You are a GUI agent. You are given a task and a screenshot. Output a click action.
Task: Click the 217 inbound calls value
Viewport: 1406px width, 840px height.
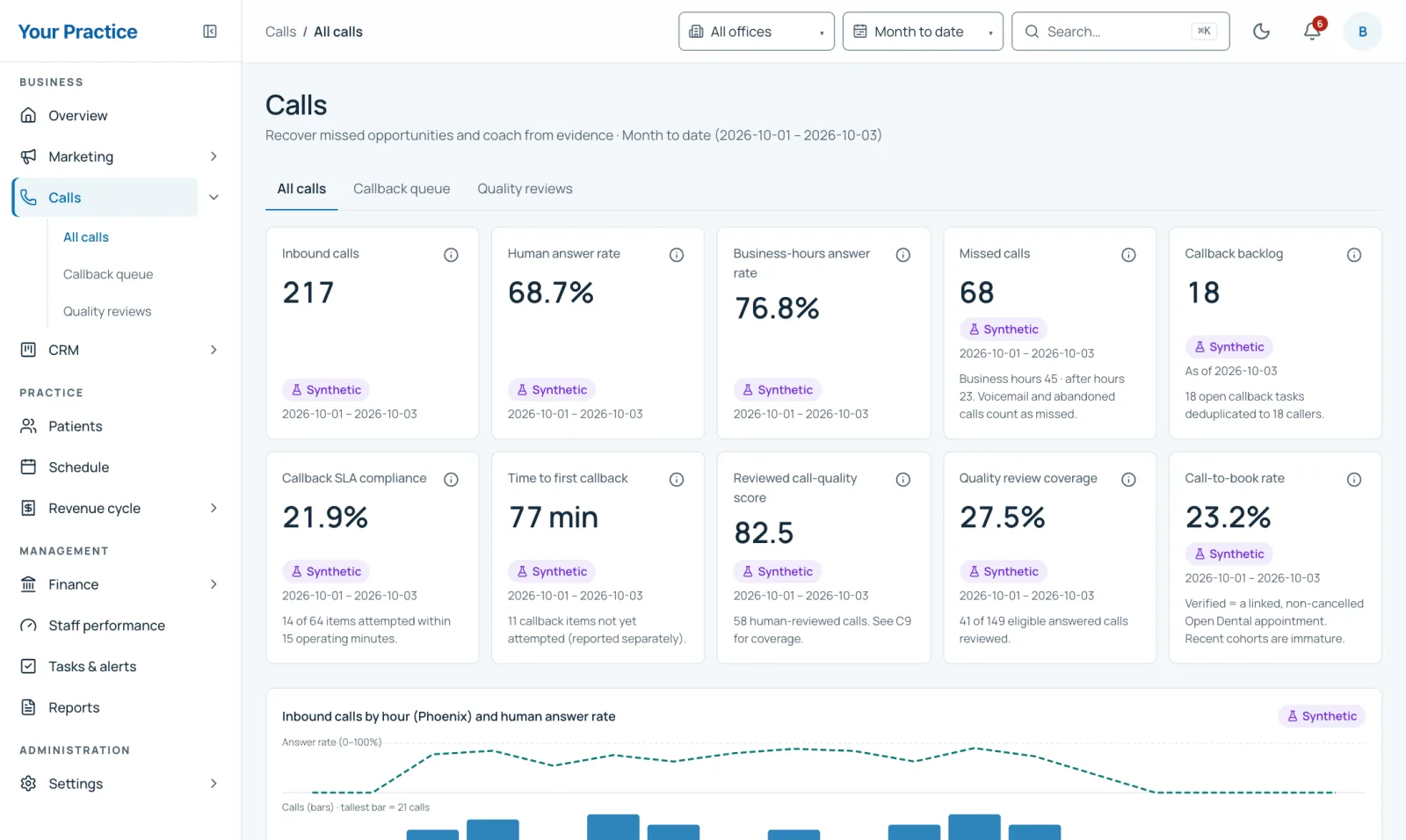[x=308, y=293]
